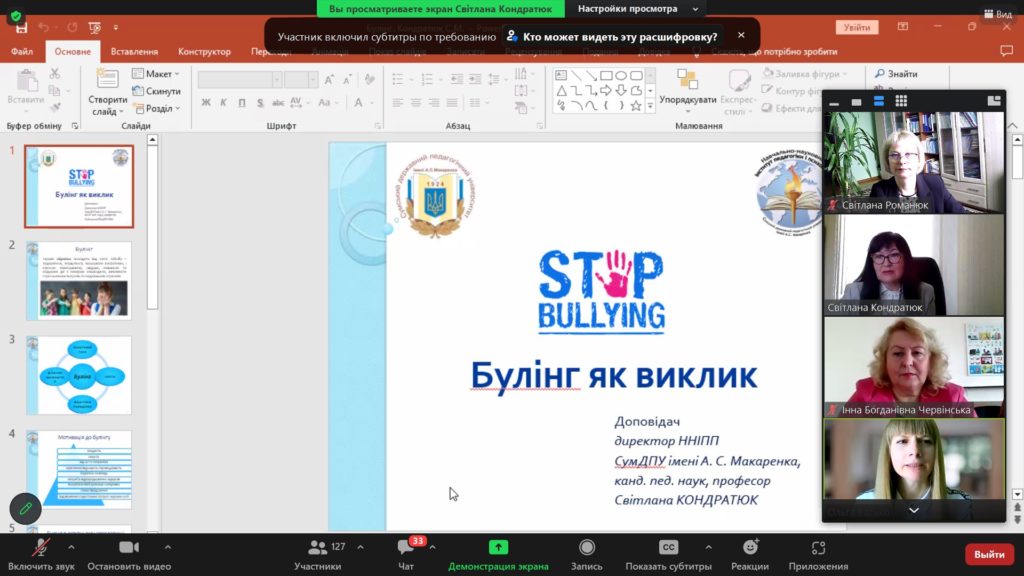
Task: Click Скинути reset slide button
Action: point(157,91)
